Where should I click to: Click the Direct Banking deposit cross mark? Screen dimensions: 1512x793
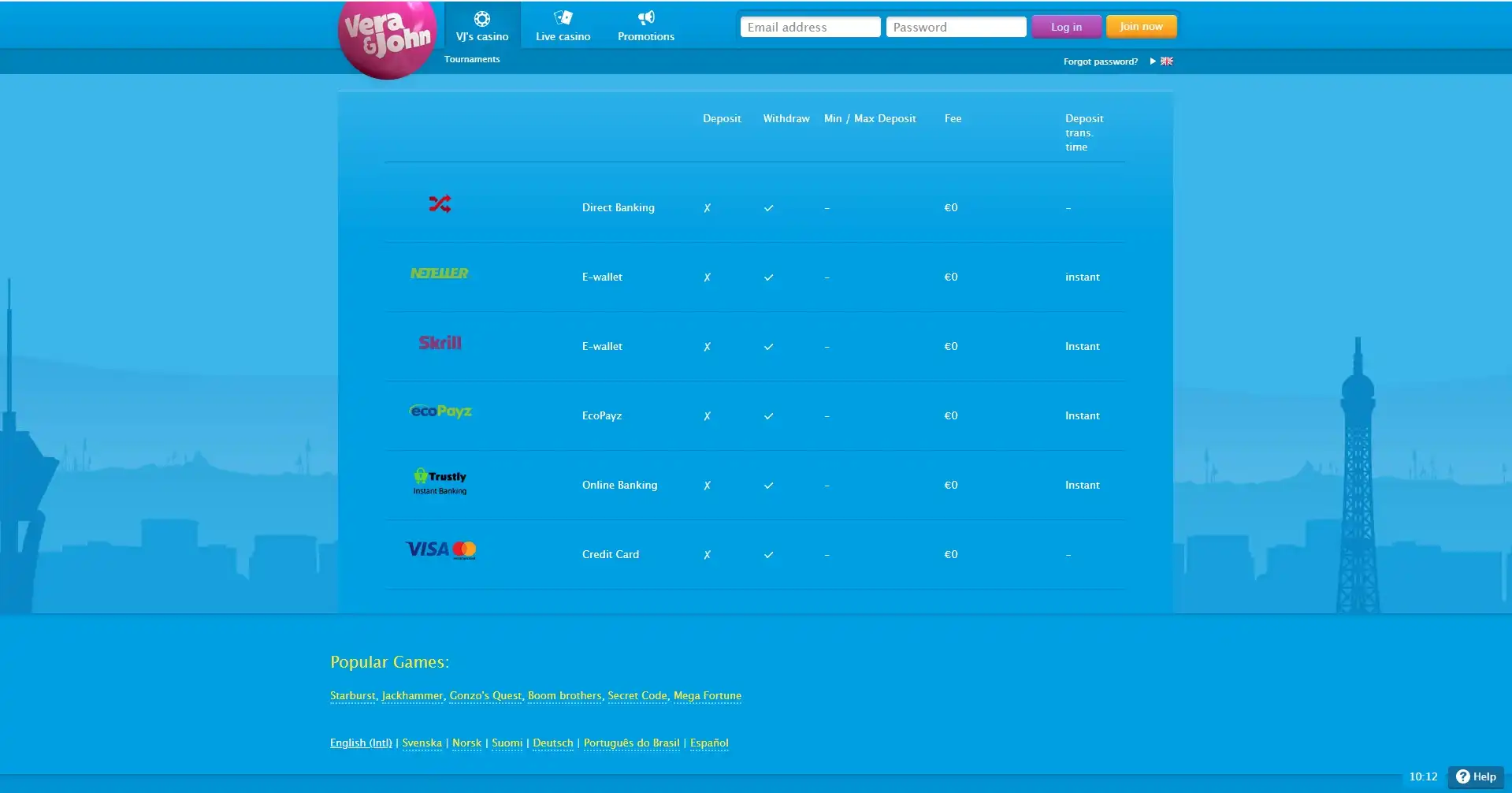pos(707,208)
